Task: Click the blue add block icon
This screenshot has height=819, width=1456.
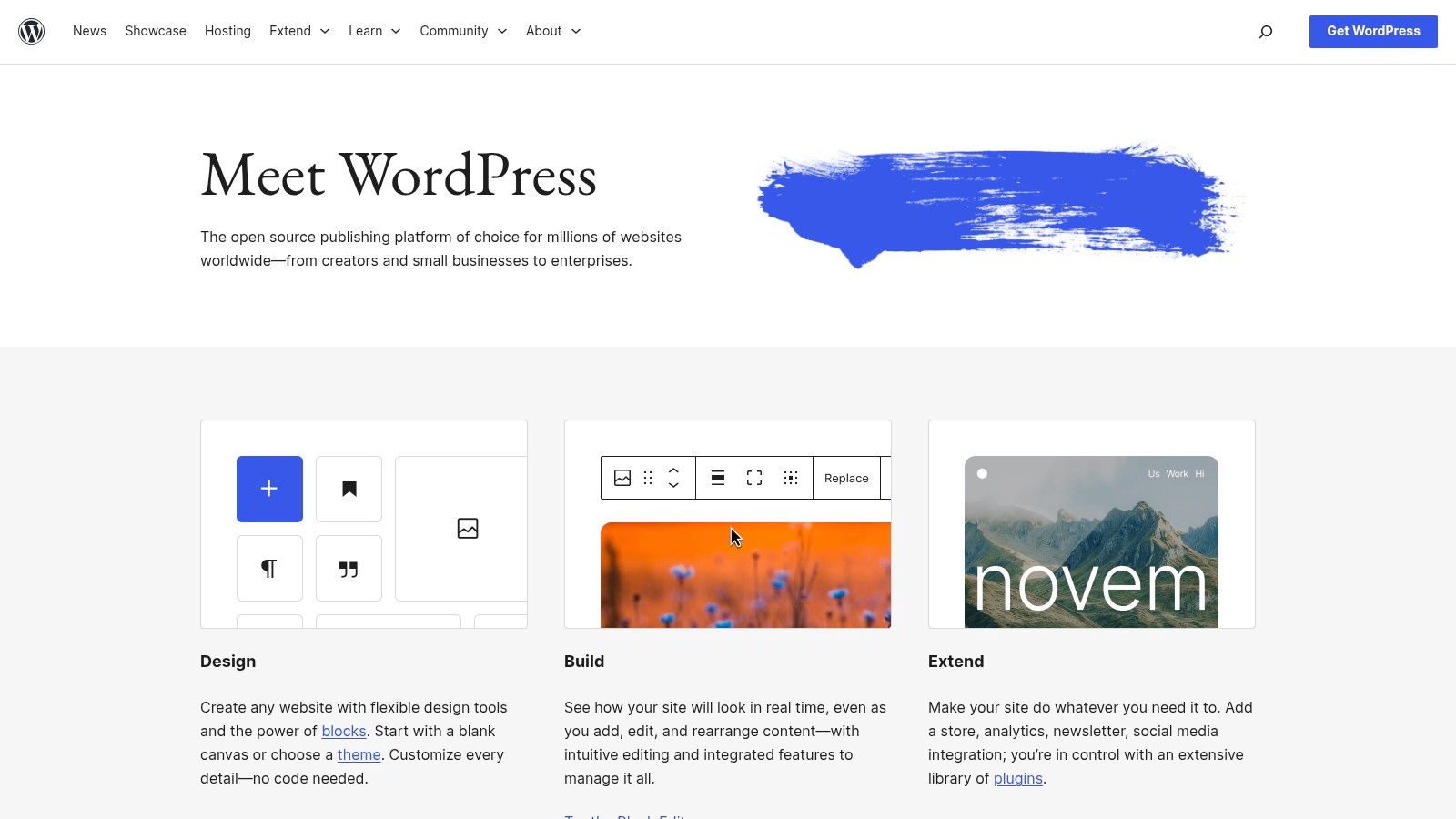Action: pyautogui.click(x=268, y=489)
